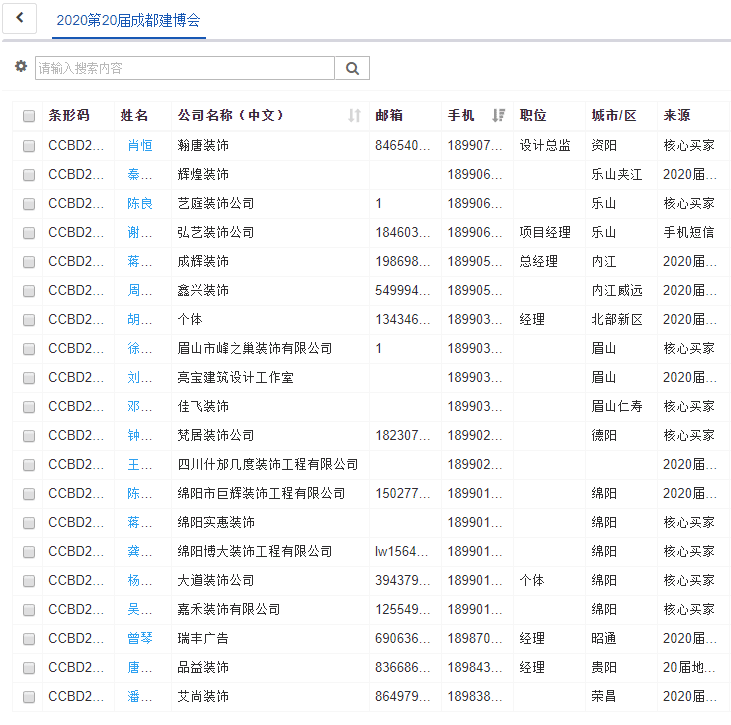Click the back arrow button

[20, 18]
